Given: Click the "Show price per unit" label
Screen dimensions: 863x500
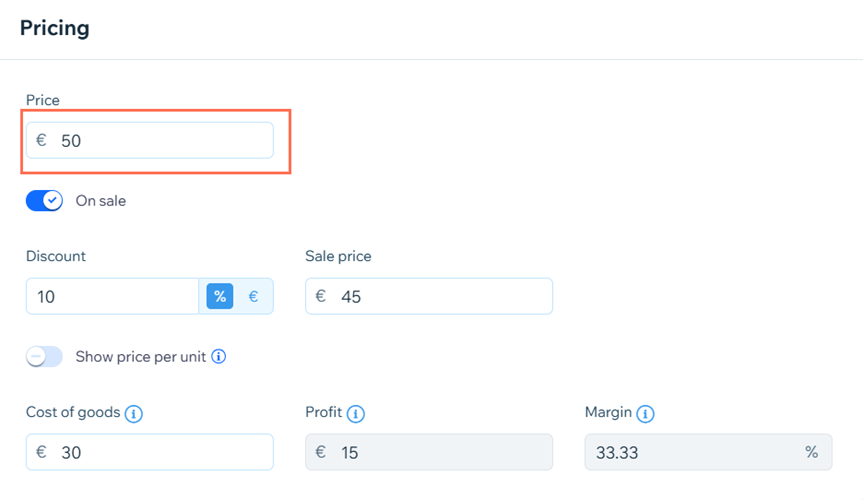Looking at the screenshot, I should pyautogui.click(x=139, y=356).
